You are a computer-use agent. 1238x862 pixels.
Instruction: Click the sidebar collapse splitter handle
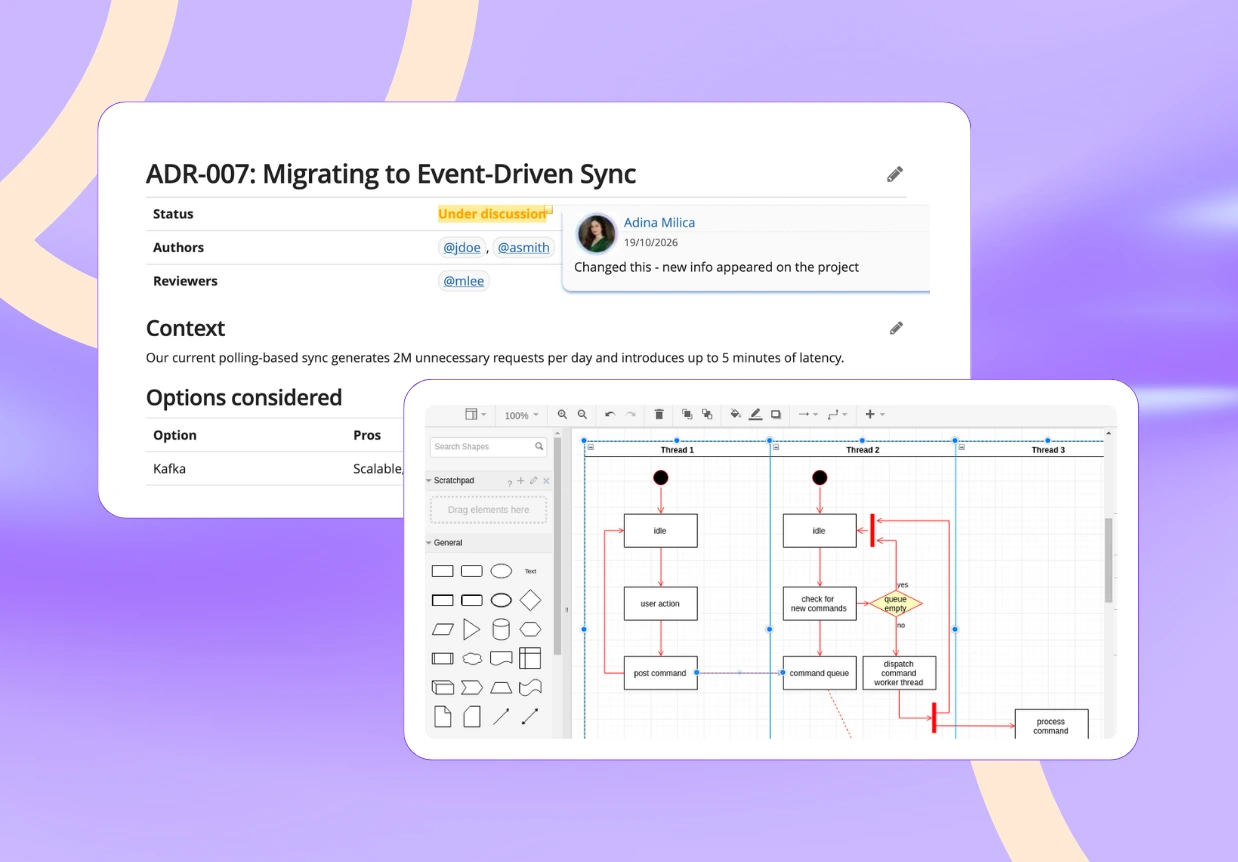point(567,609)
